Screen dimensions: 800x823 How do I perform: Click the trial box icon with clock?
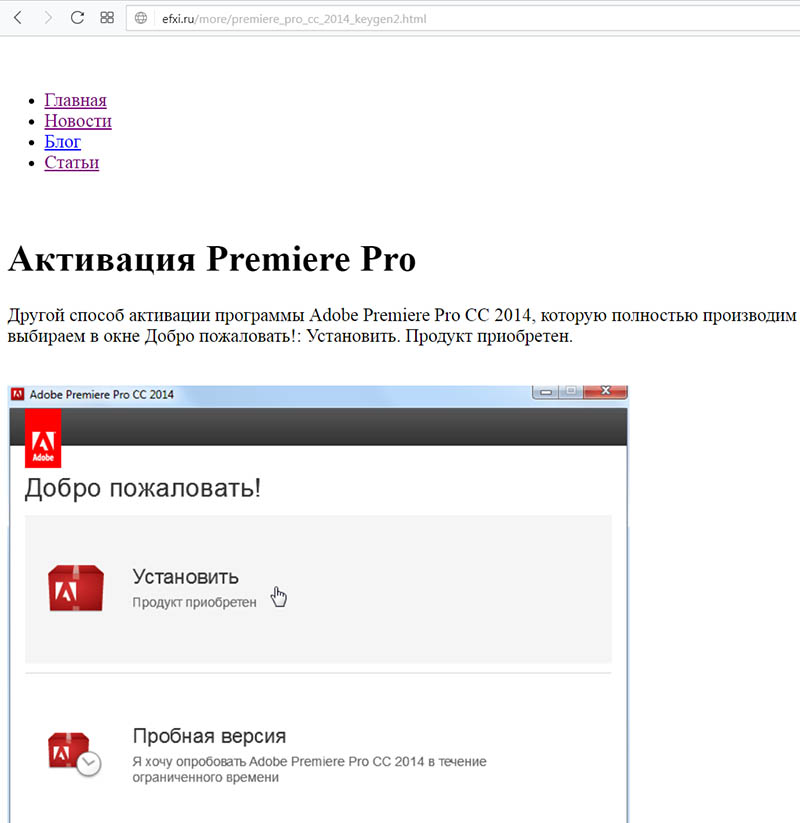75,754
